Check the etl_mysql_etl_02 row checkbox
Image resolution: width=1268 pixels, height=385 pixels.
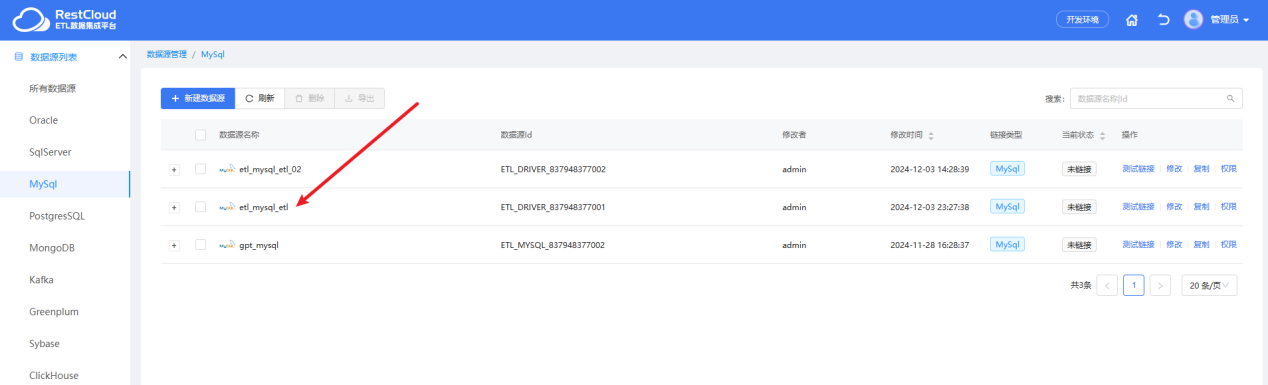(x=200, y=169)
